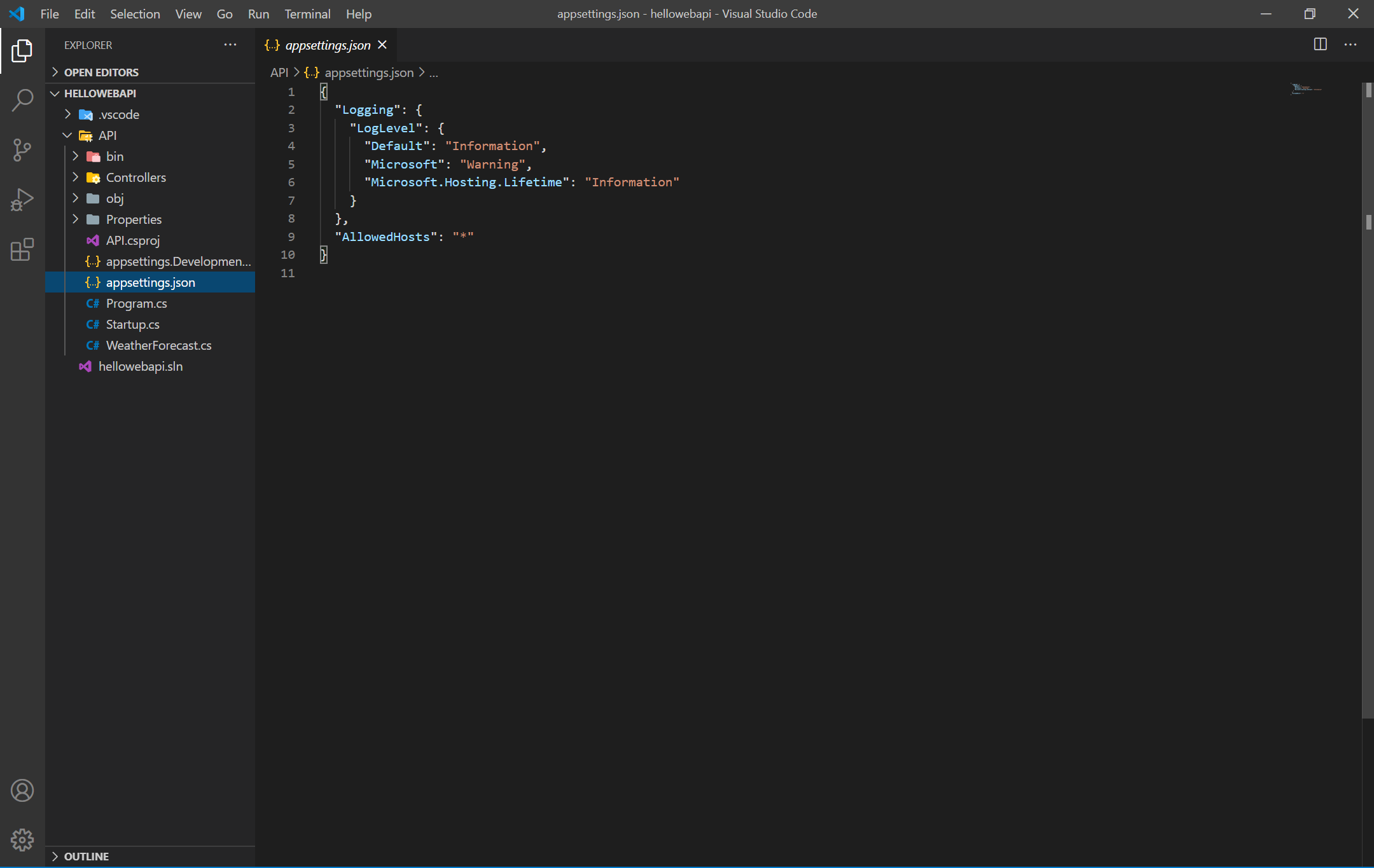Open the editor More Actions menu
The height and width of the screenshot is (868, 1374).
(1351, 45)
